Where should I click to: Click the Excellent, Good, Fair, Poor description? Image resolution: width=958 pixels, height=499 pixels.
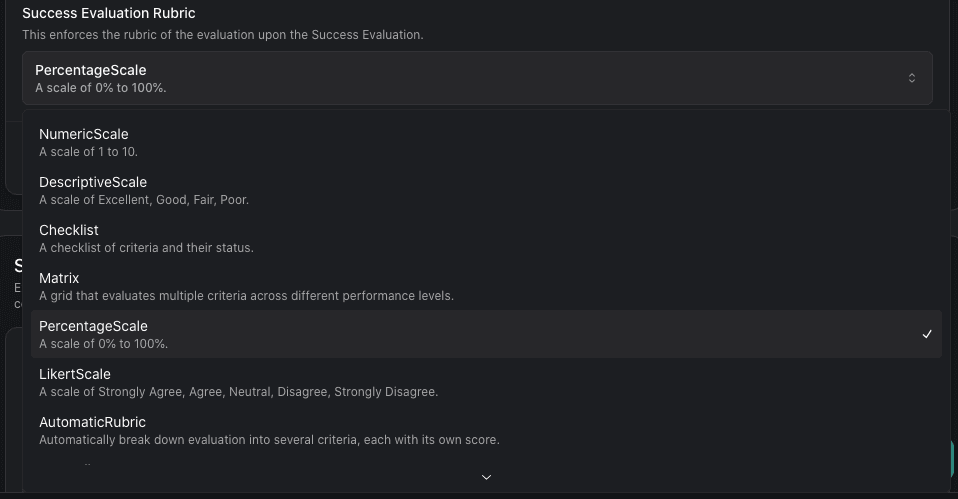pos(144,200)
